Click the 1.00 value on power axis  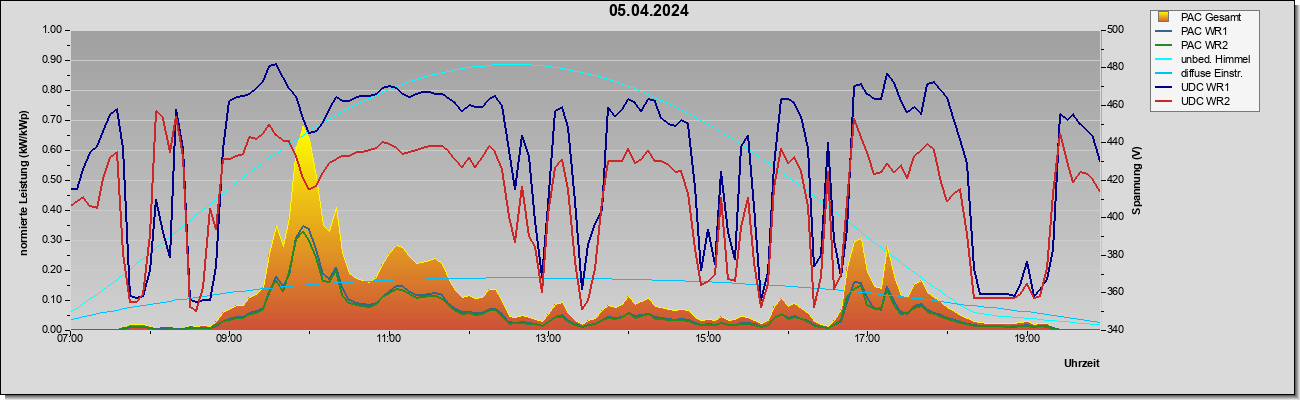click(x=50, y=30)
